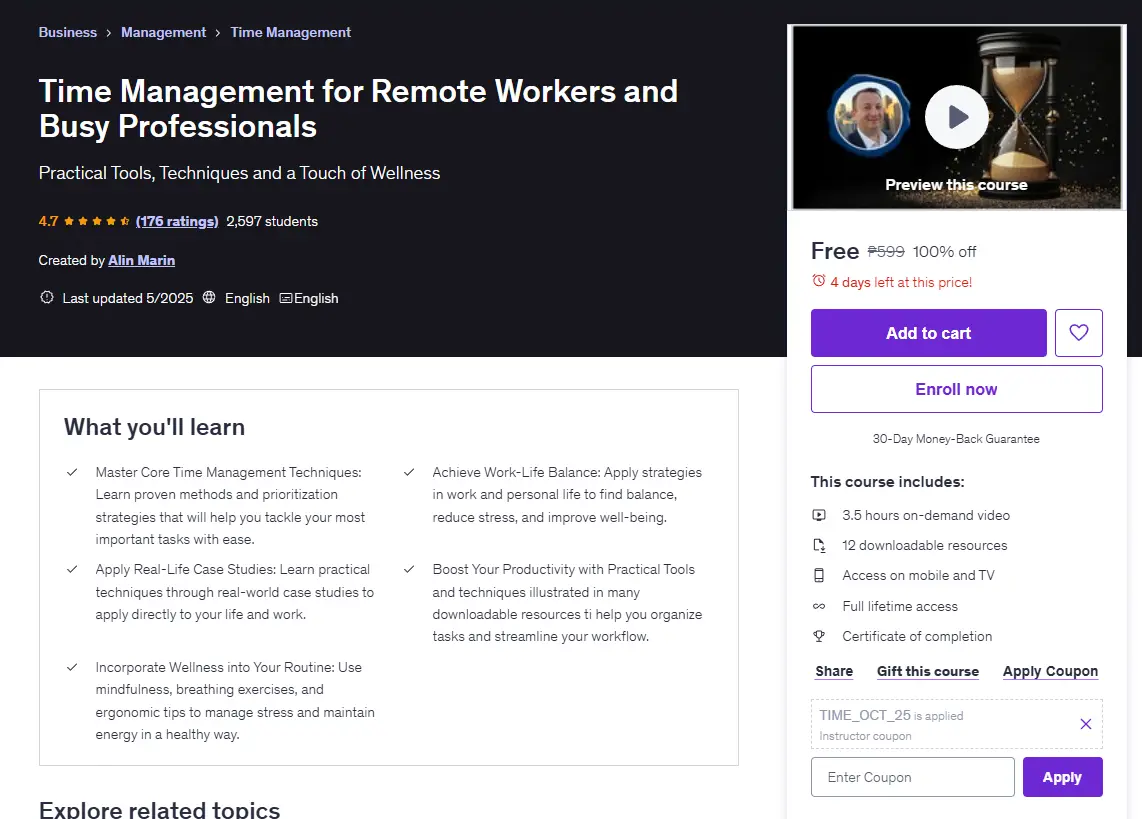Click the Last updated 5/2025 text

coord(127,298)
